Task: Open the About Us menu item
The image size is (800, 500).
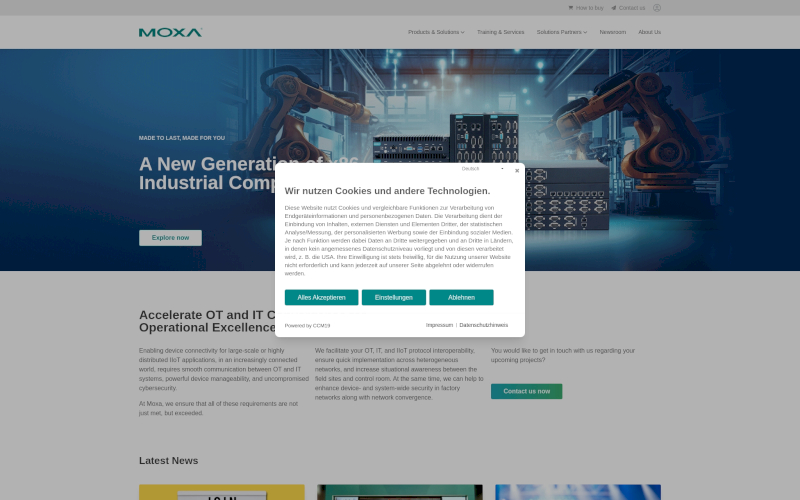Action: (649, 32)
